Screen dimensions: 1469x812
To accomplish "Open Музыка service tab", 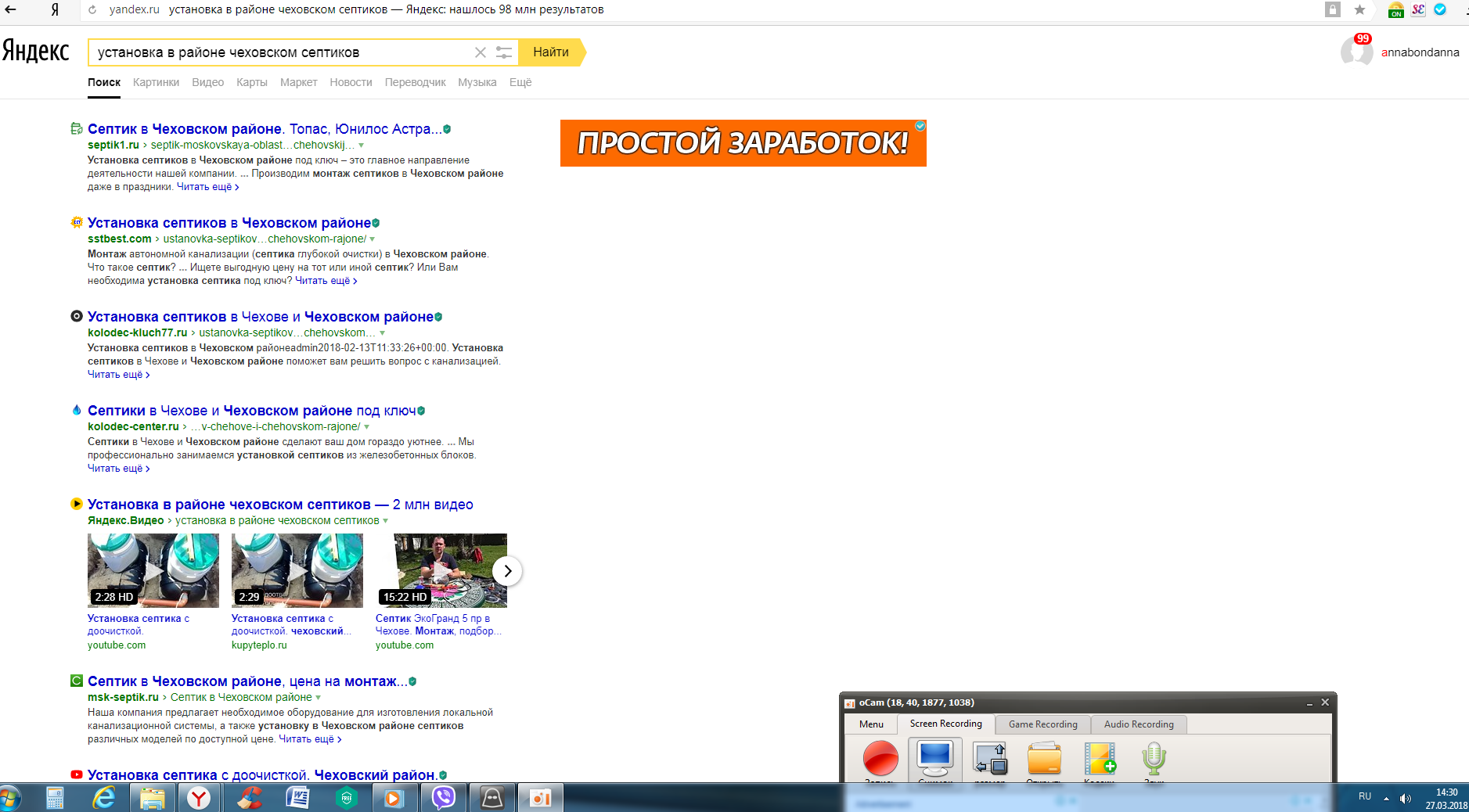I will click(477, 82).
